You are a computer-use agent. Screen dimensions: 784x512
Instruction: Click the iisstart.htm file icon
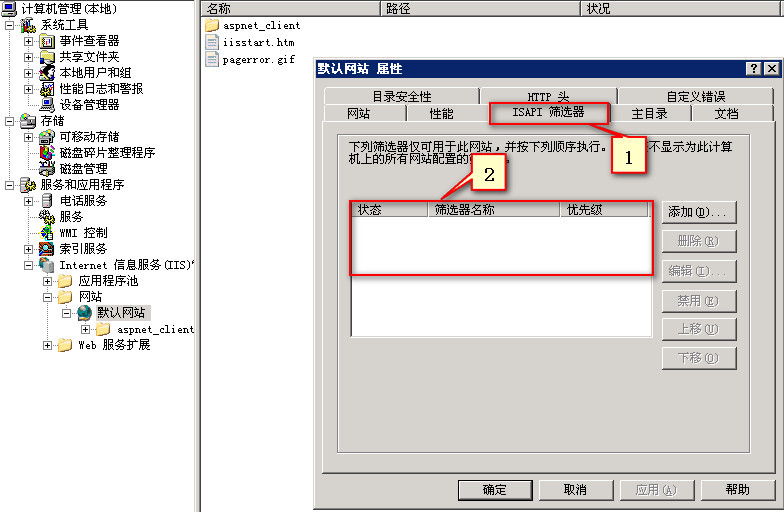[x=212, y=42]
